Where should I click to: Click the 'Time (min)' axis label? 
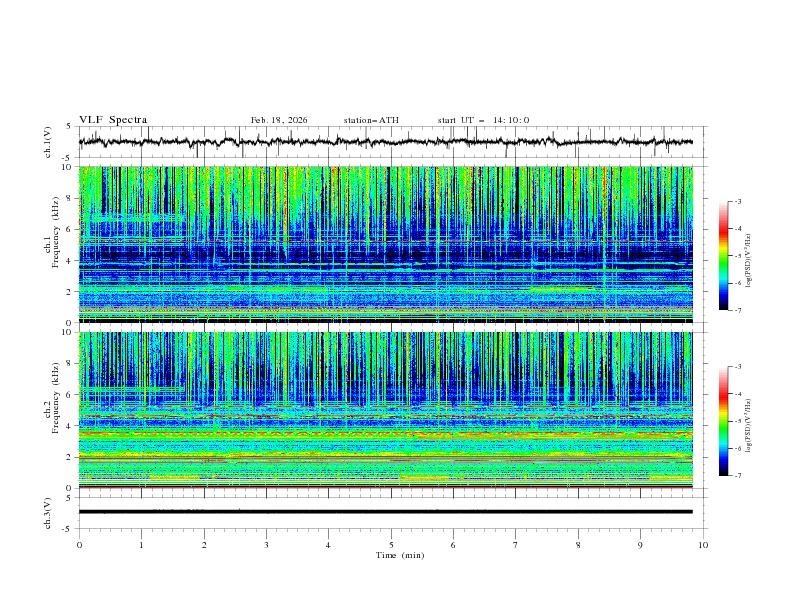(400, 555)
